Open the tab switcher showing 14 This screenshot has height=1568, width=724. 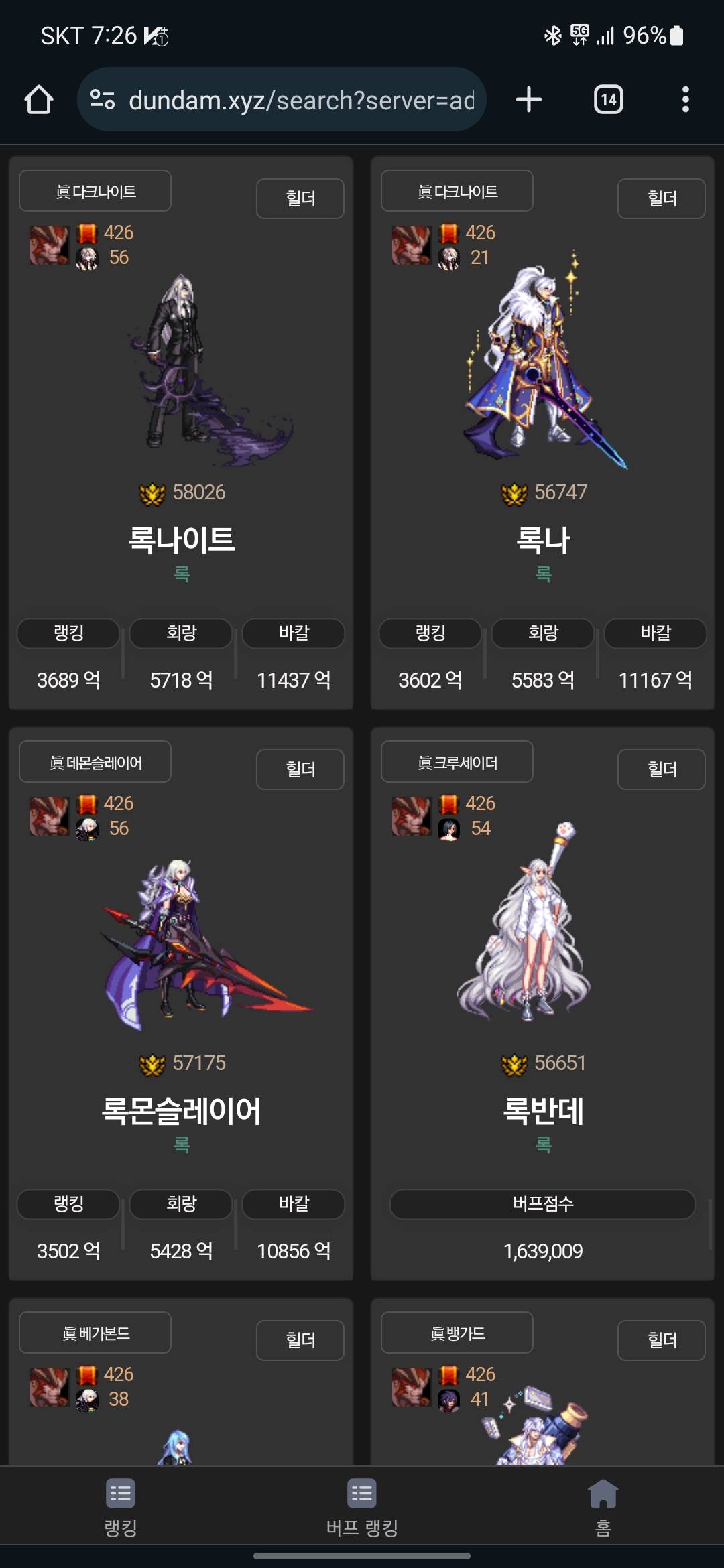click(609, 100)
